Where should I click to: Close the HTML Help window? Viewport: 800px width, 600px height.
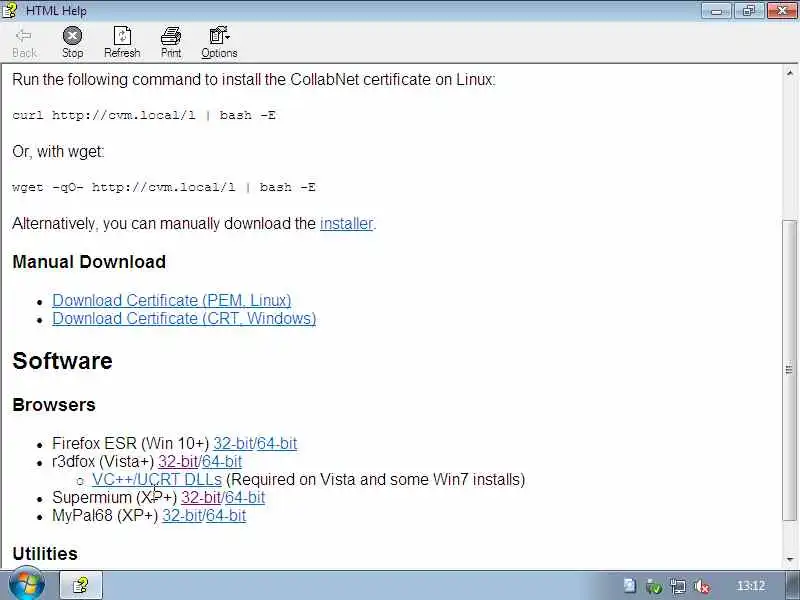[782, 11]
